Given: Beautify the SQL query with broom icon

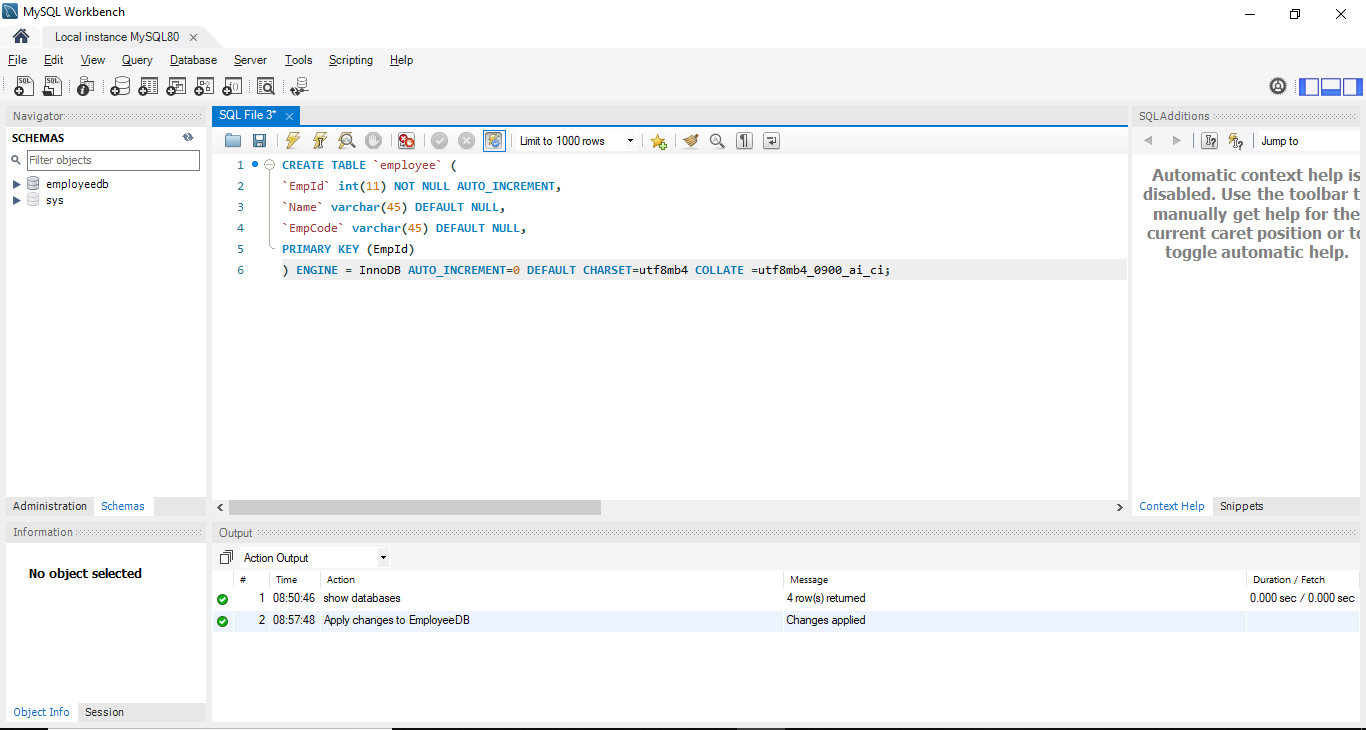Looking at the screenshot, I should coord(690,141).
